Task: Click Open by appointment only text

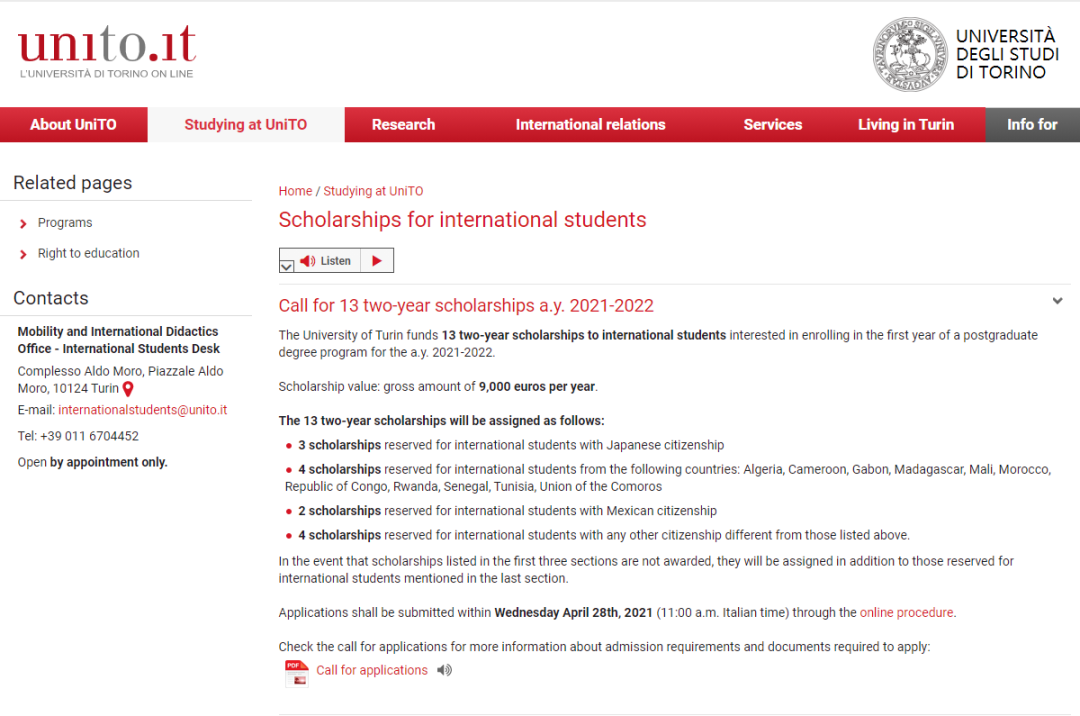Action: point(92,463)
